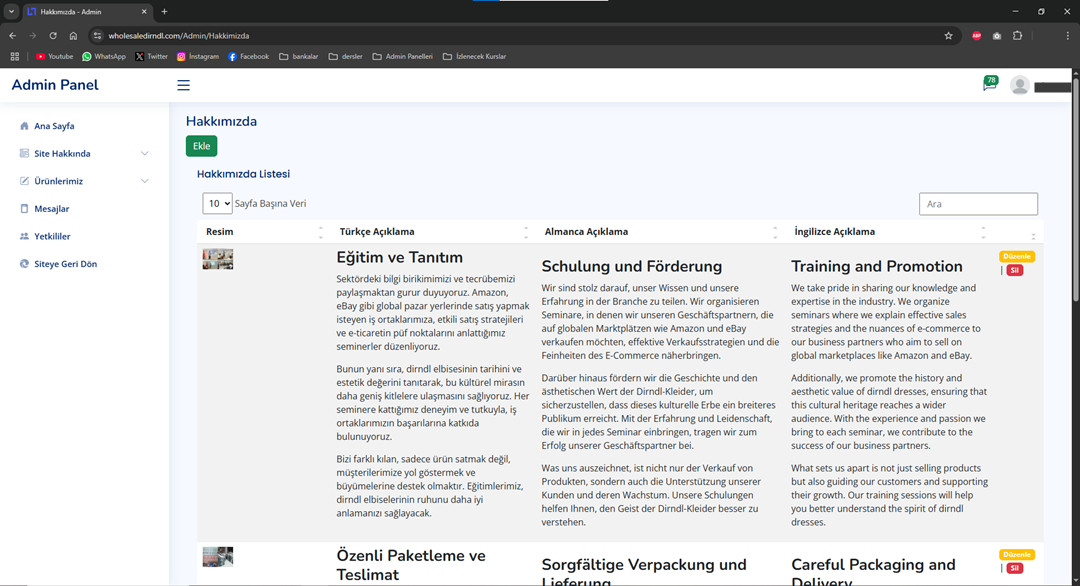Open the YouTube bookmark
Image resolution: width=1080 pixels, height=586 pixels.
[54, 57]
